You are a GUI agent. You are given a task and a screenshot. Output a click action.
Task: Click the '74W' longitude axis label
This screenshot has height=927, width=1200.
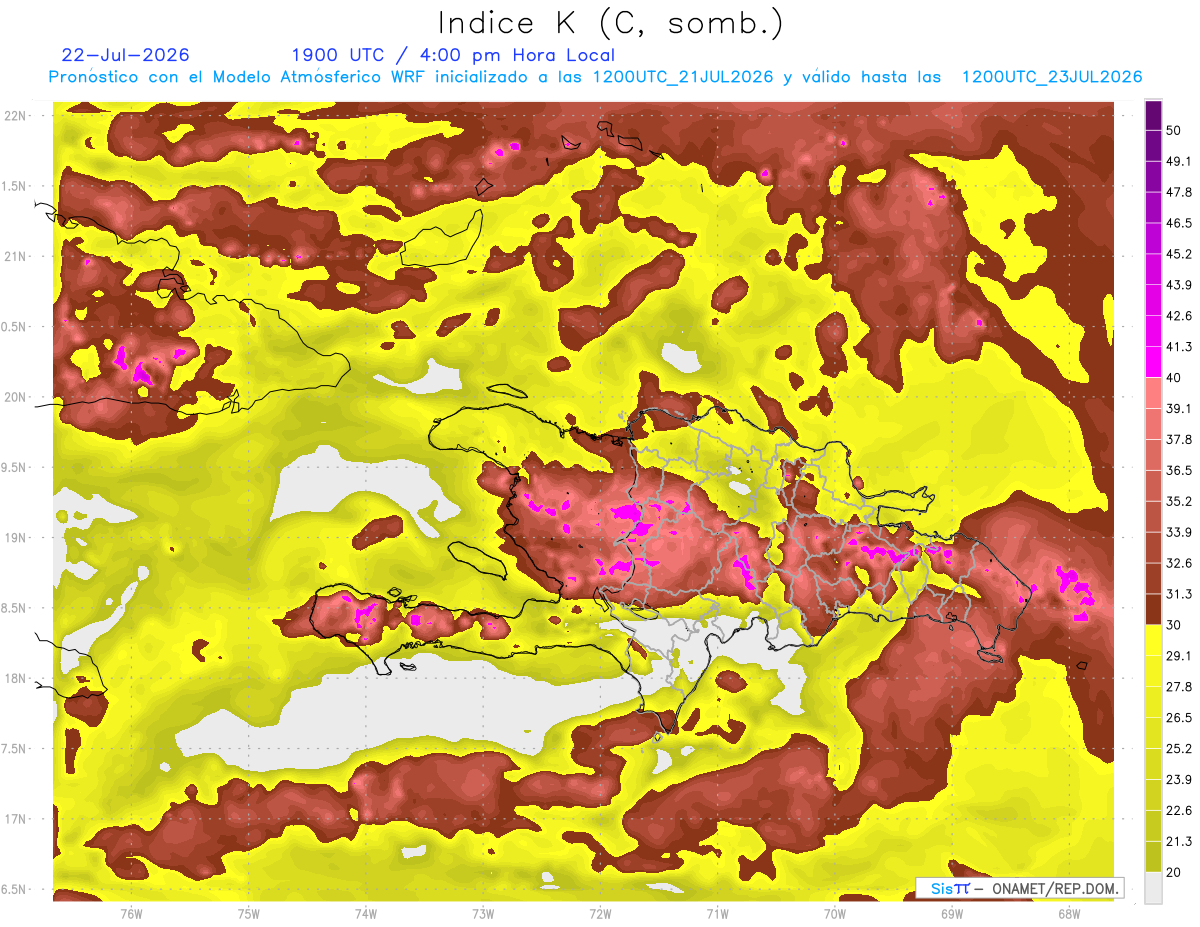[x=366, y=914]
